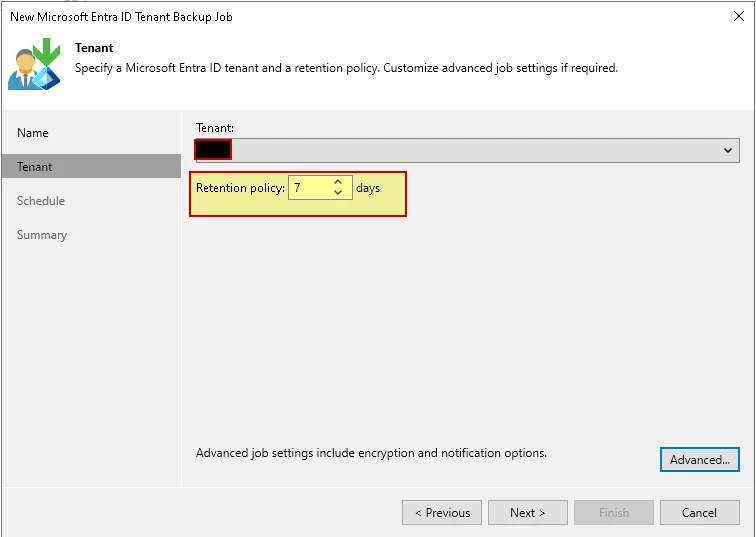Image resolution: width=756 pixels, height=537 pixels.
Task: Select the Tenant wizard step
Action: point(91,166)
